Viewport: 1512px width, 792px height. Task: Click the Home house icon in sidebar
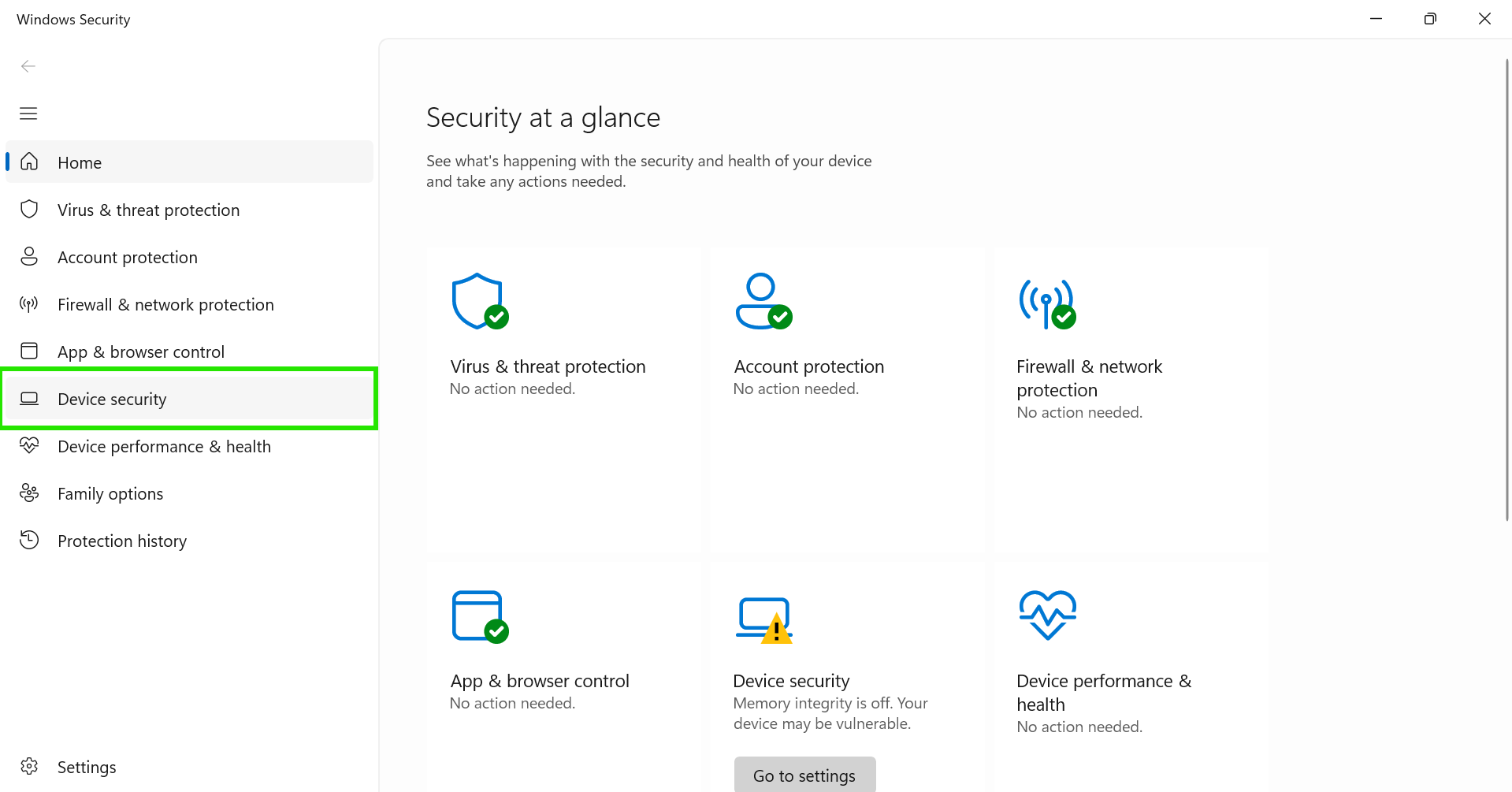click(x=29, y=162)
